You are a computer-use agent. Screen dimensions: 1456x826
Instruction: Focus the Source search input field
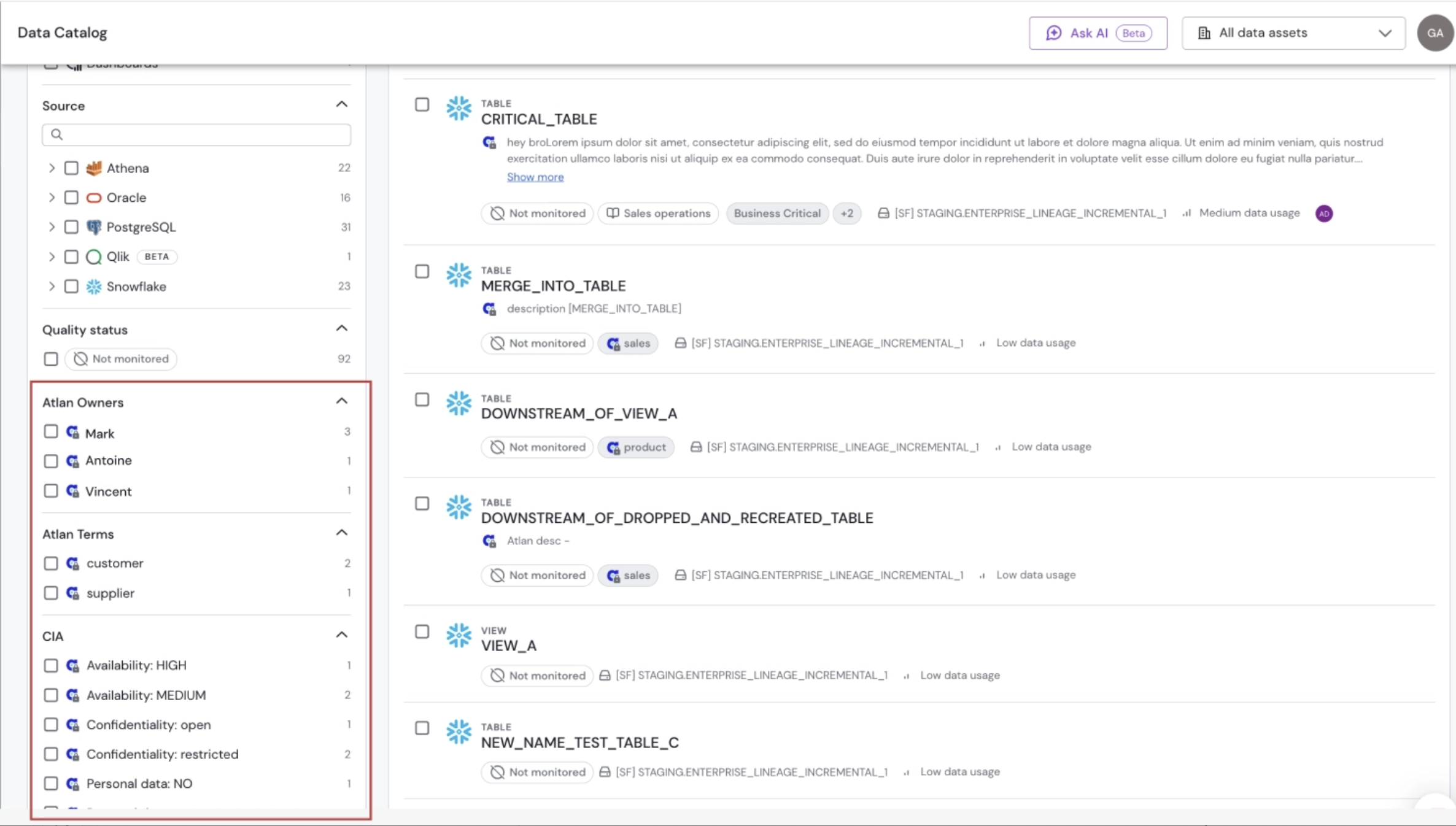[x=196, y=135]
